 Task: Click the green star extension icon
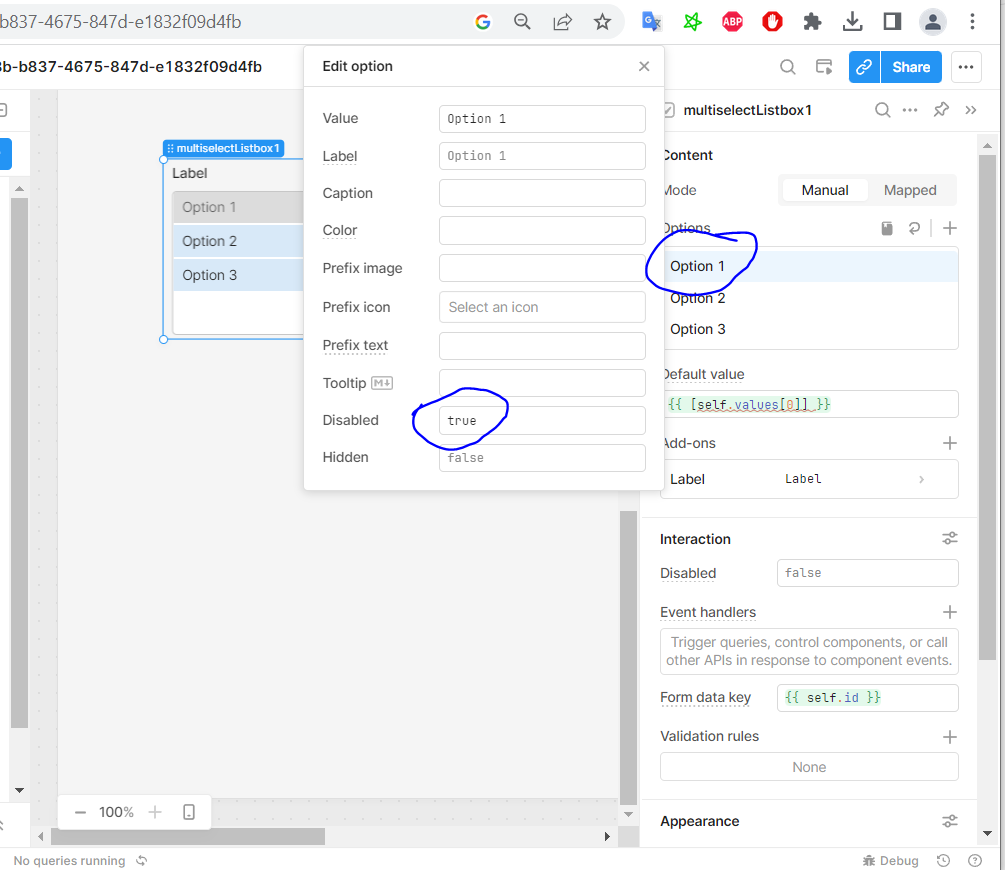[x=692, y=22]
